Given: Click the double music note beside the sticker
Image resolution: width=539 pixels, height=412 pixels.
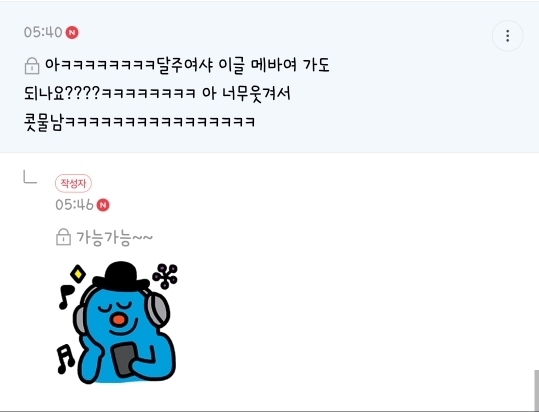Looking at the screenshot, I should coord(65,359).
